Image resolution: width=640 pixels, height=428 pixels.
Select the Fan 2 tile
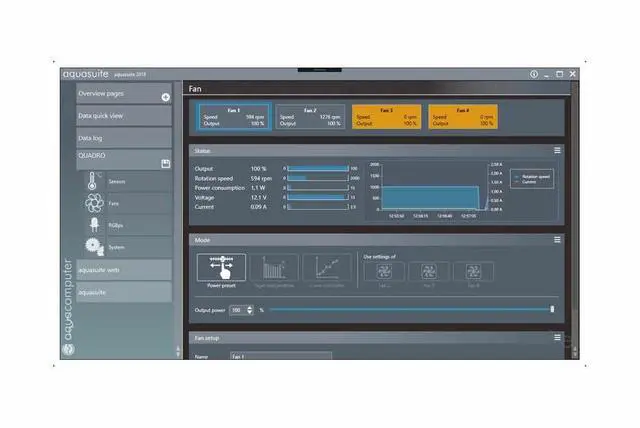tap(310, 117)
